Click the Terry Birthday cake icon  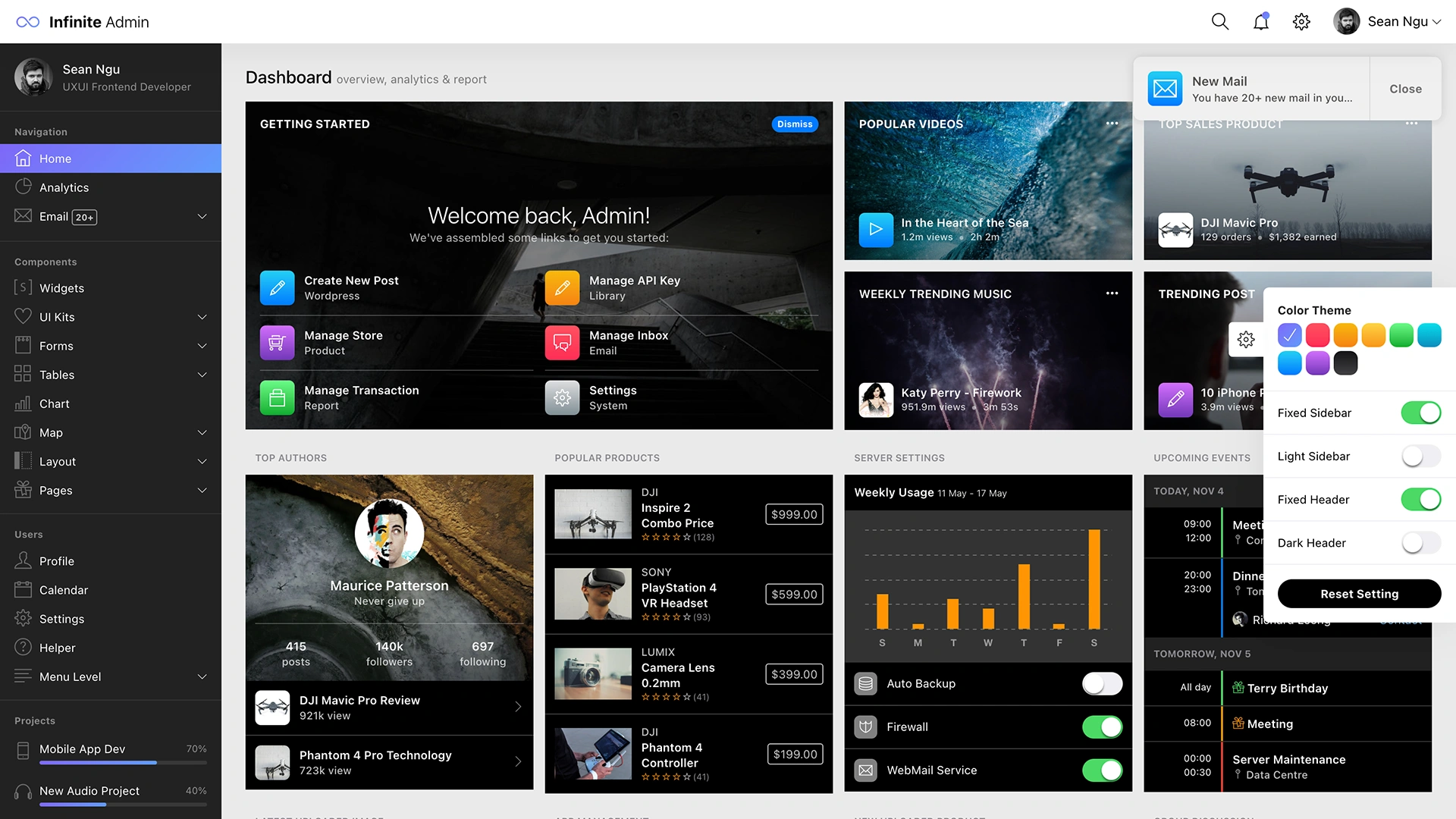(x=1238, y=688)
